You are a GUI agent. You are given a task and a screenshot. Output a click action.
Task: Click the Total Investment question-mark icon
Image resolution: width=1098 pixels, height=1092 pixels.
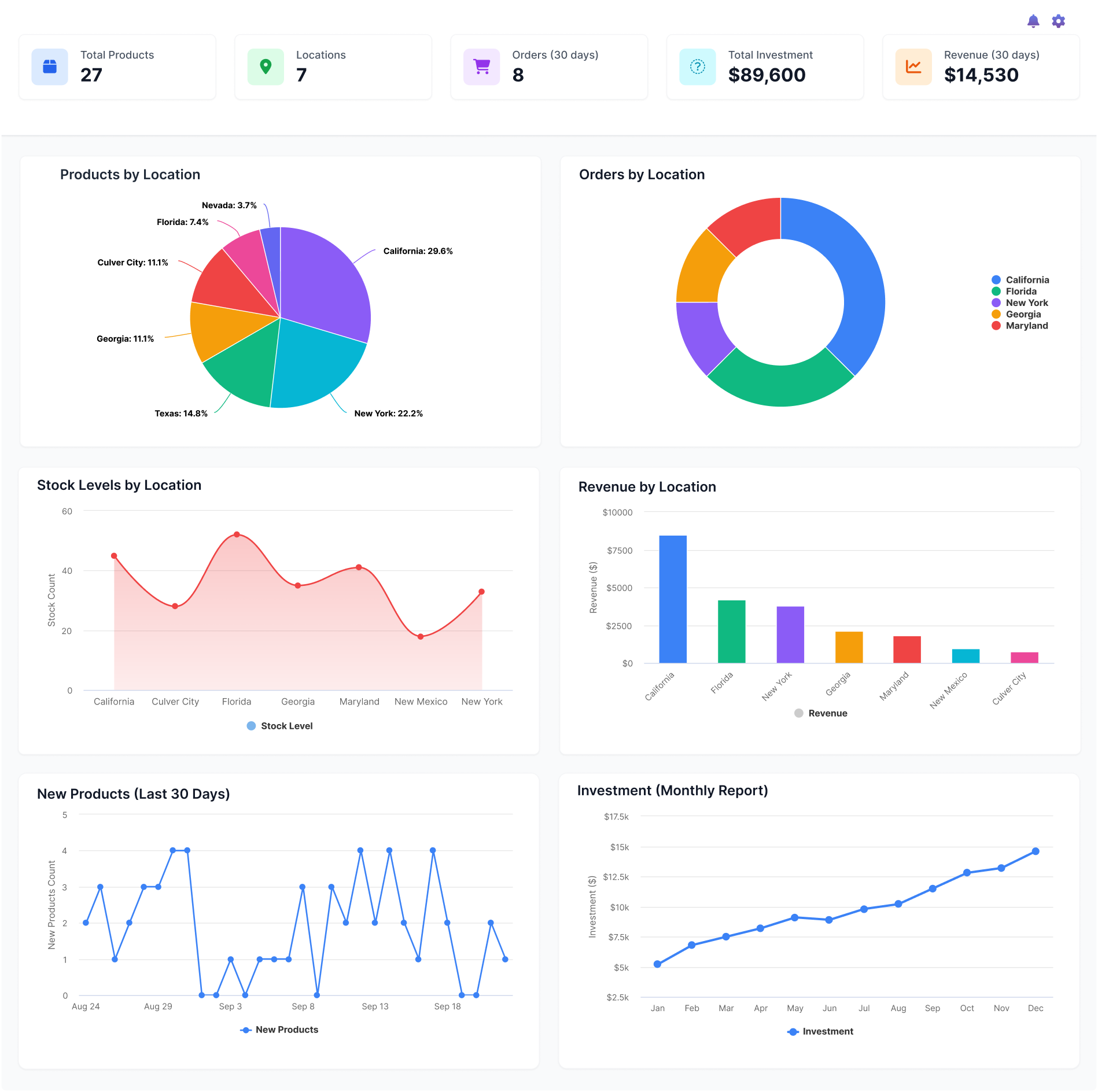pyautogui.click(x=697, y=67)
